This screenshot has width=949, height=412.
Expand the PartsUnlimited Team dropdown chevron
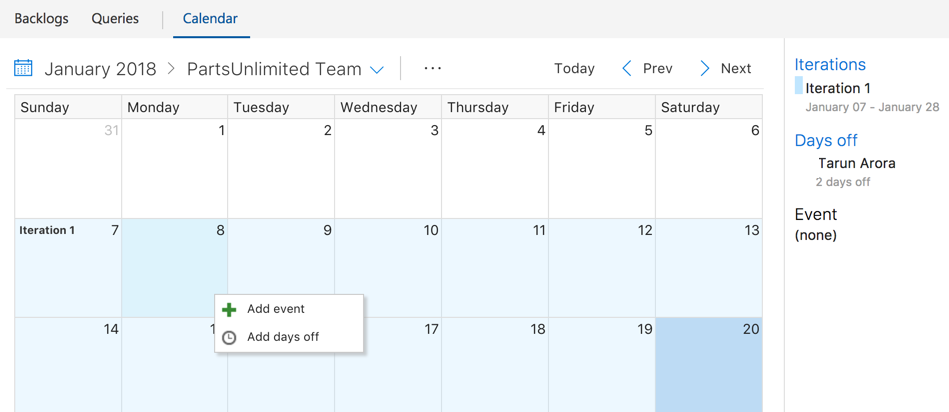pos(376,70)
